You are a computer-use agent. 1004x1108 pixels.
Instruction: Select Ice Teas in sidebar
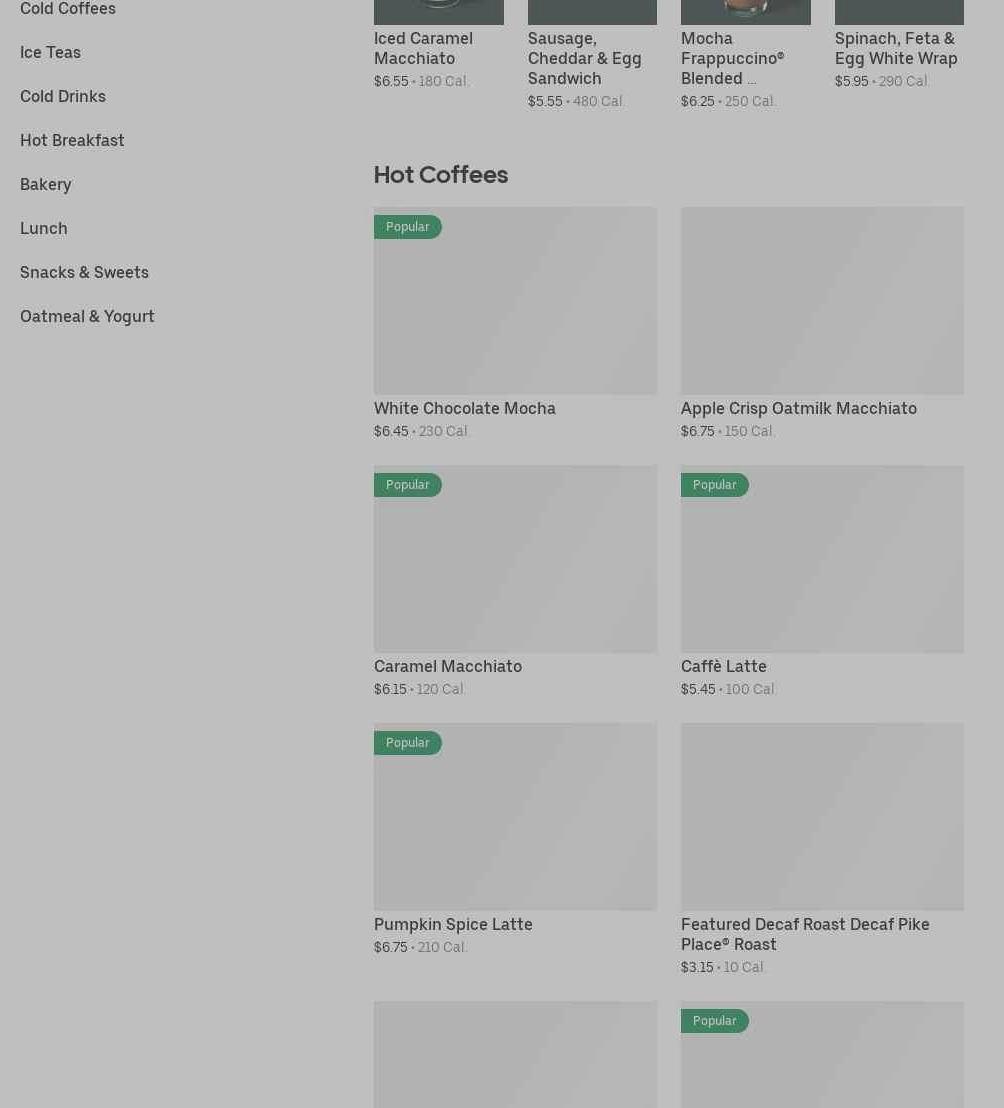click(x=50, y=52)
